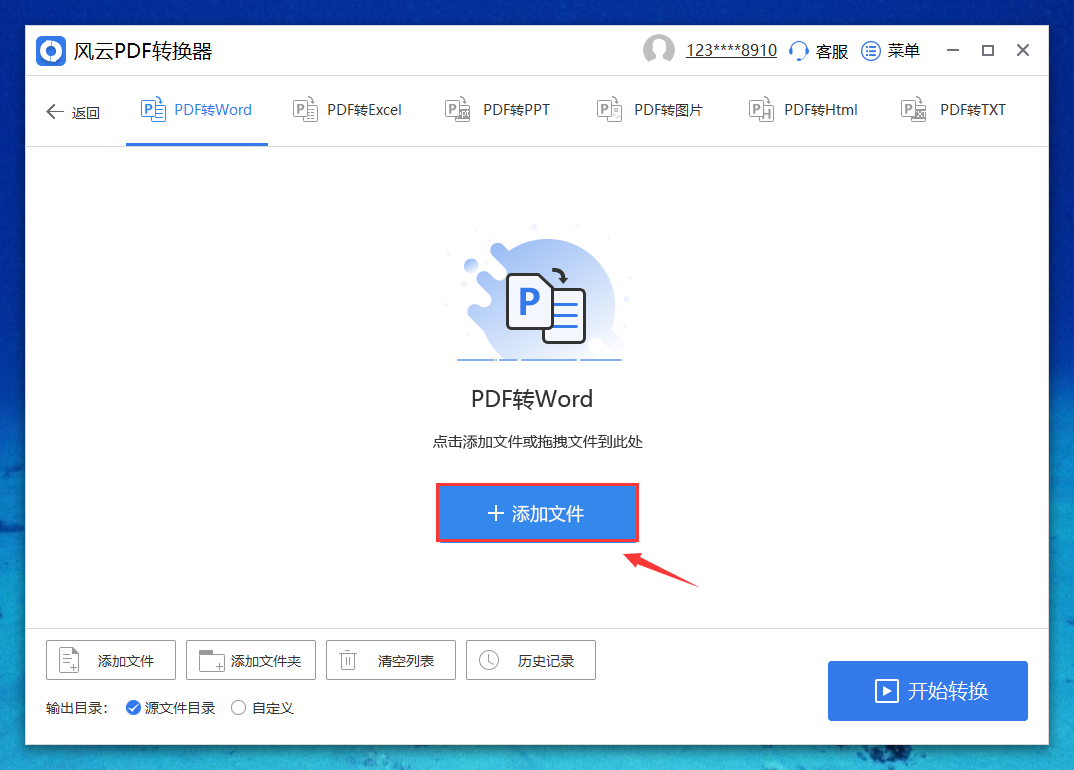Select the PDF转Word tab

click(x=197, y=110)
